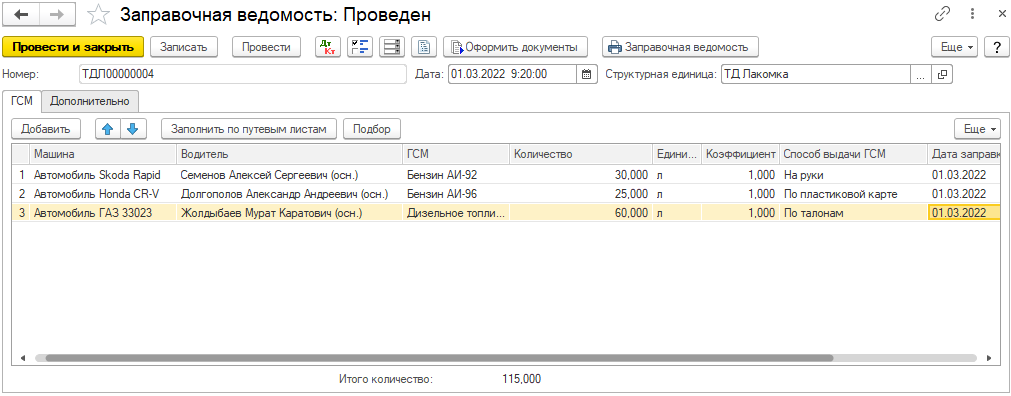This screenshot has height=396, width=1011.
Task: Show Дт/Кт accounting entries
Action: (x=328, y=47)
